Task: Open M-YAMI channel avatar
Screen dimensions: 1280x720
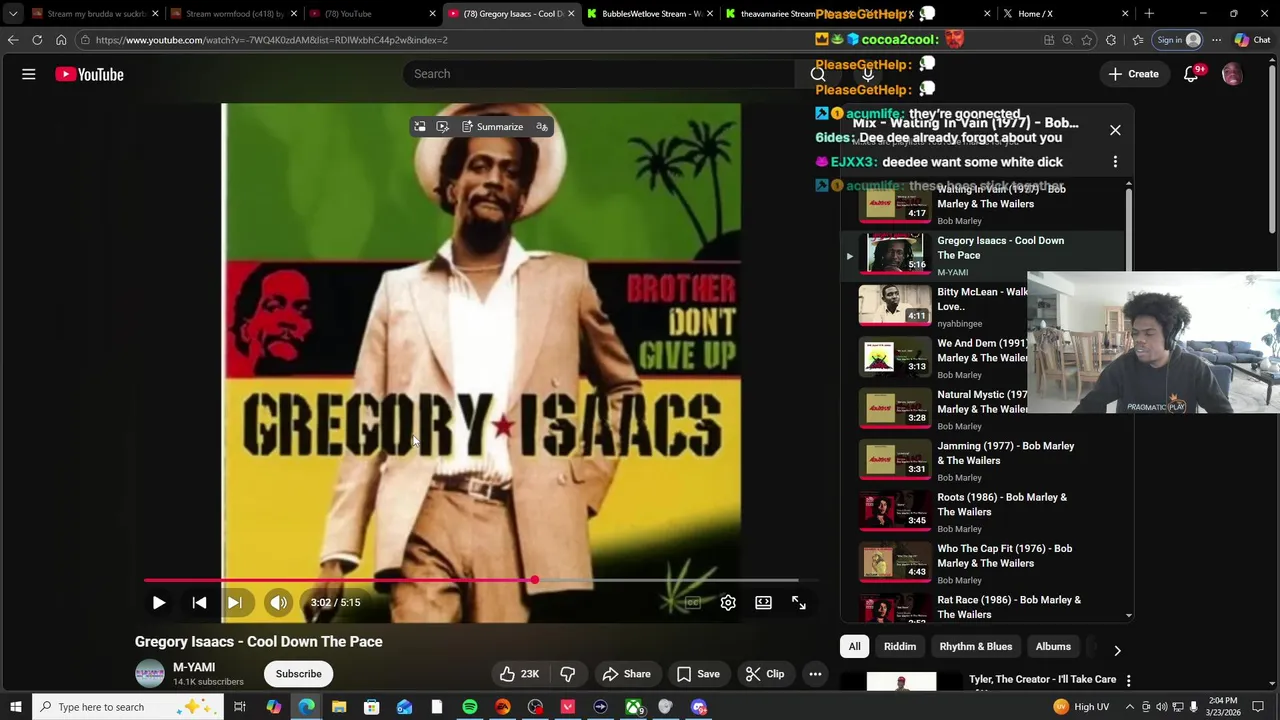Action: (150, 674)
